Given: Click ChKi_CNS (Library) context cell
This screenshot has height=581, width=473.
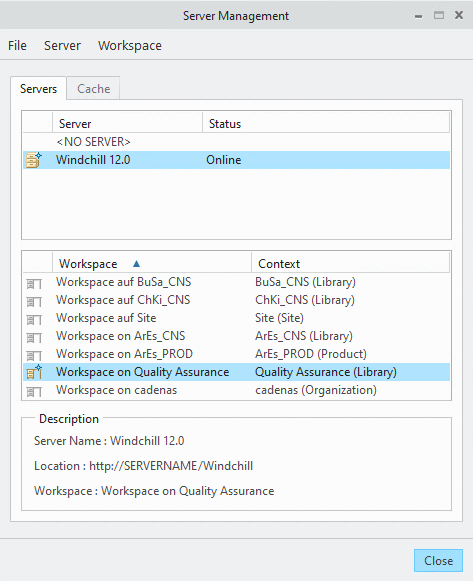Looking at the screenshot, I should point(304,300).
